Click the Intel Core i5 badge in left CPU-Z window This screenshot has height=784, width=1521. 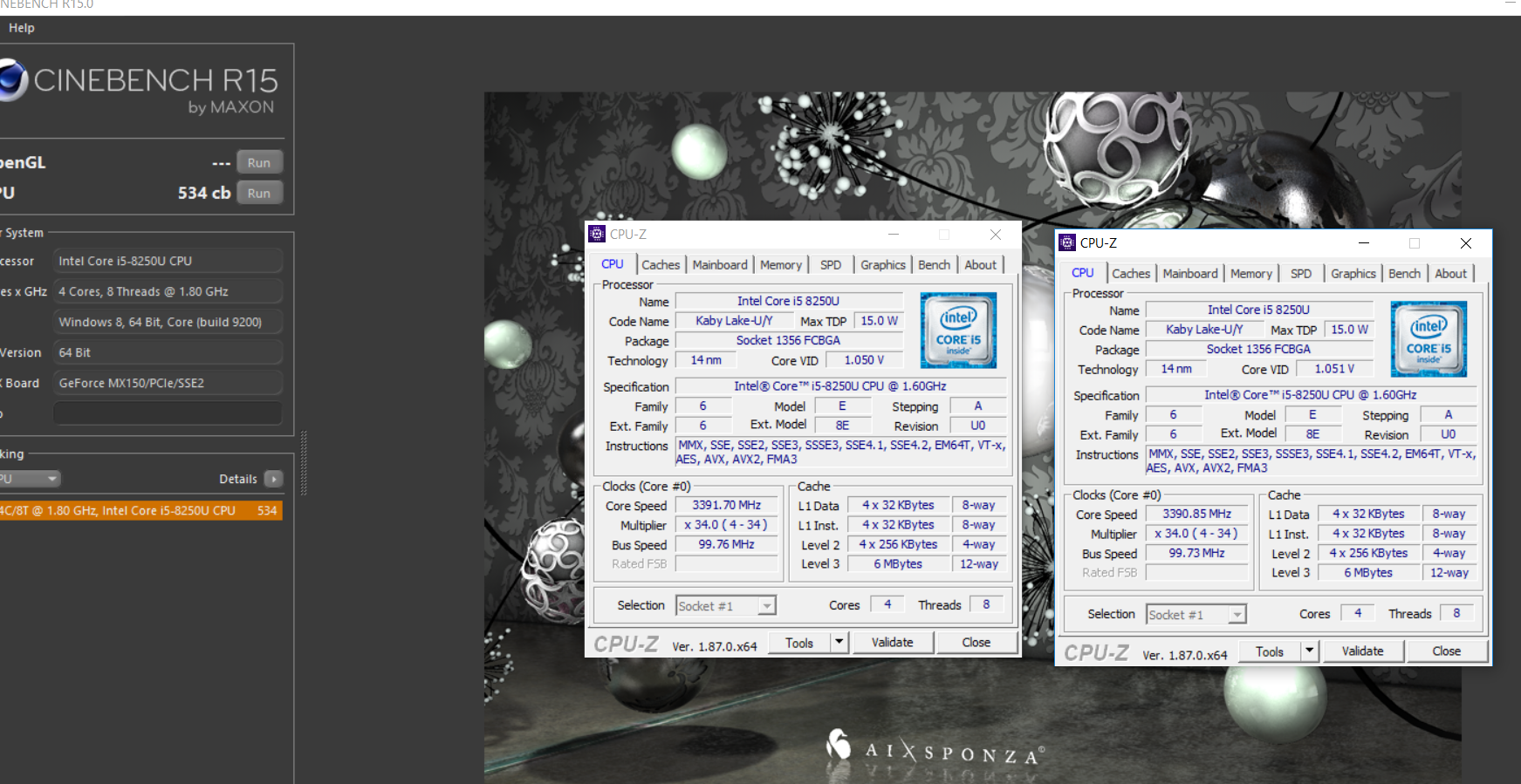coord(958,330)
